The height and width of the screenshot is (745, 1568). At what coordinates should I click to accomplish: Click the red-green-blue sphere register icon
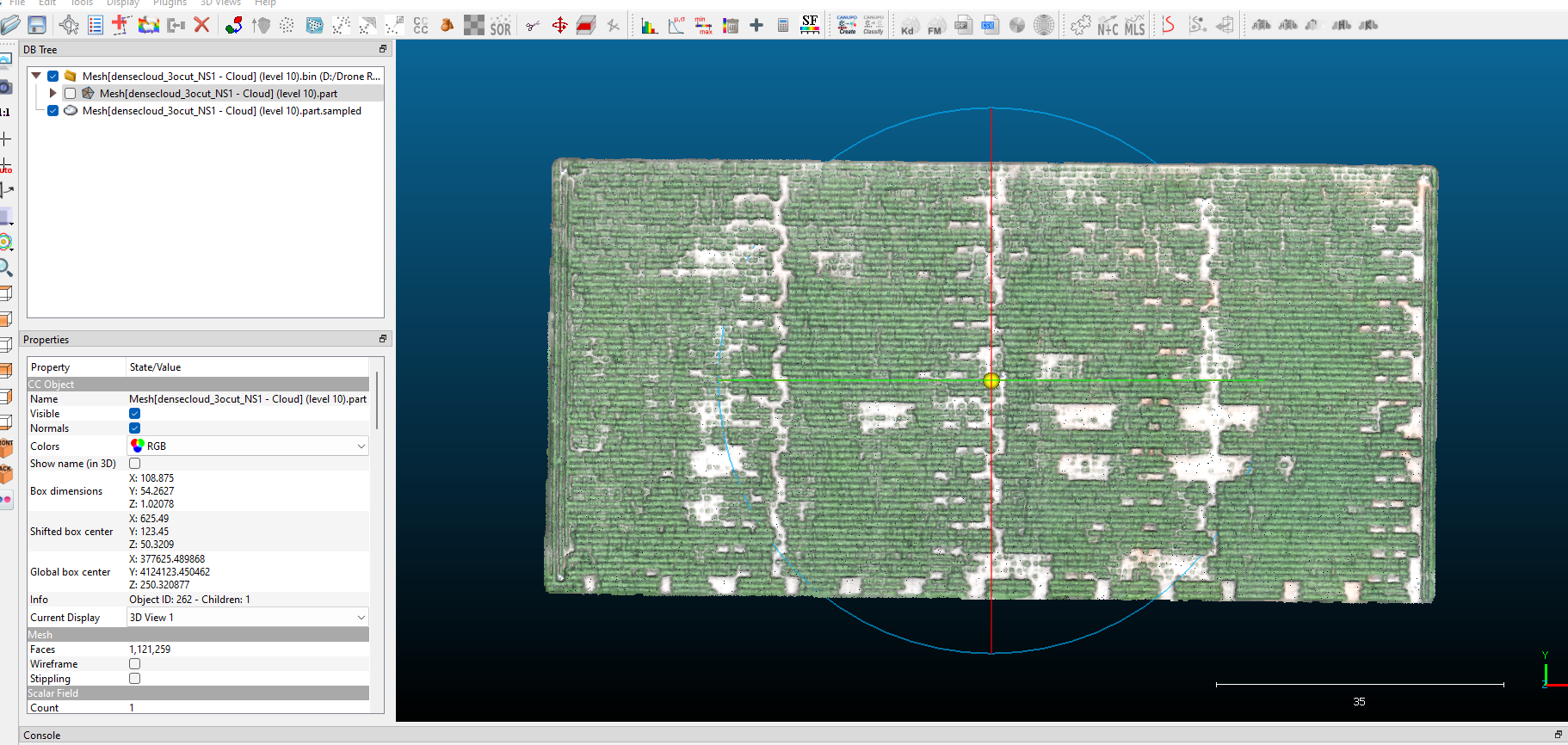(234, 25)
